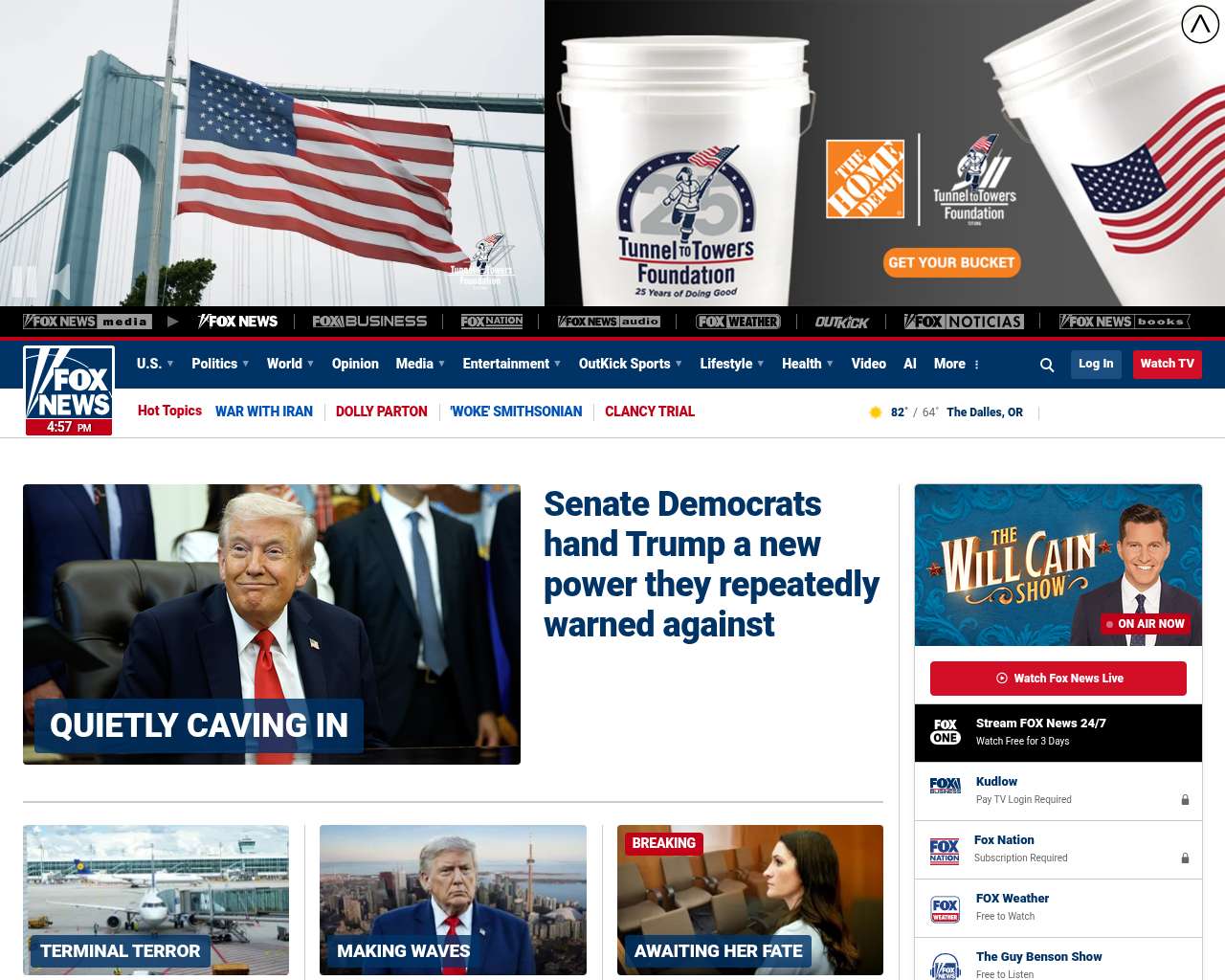
Task: Open the More menu
Action: 957,364
